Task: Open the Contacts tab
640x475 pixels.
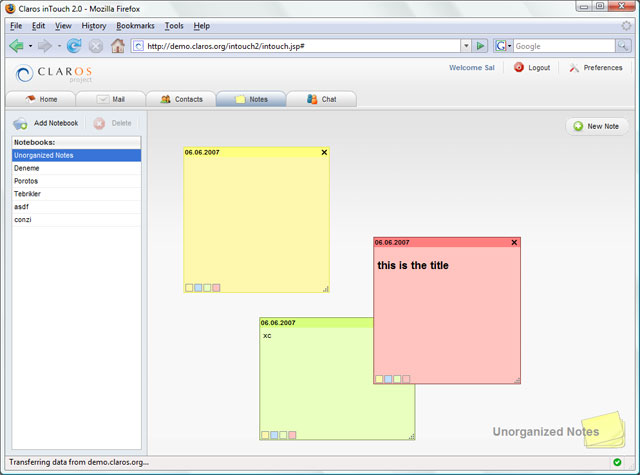Action: [x=181, y=99]
